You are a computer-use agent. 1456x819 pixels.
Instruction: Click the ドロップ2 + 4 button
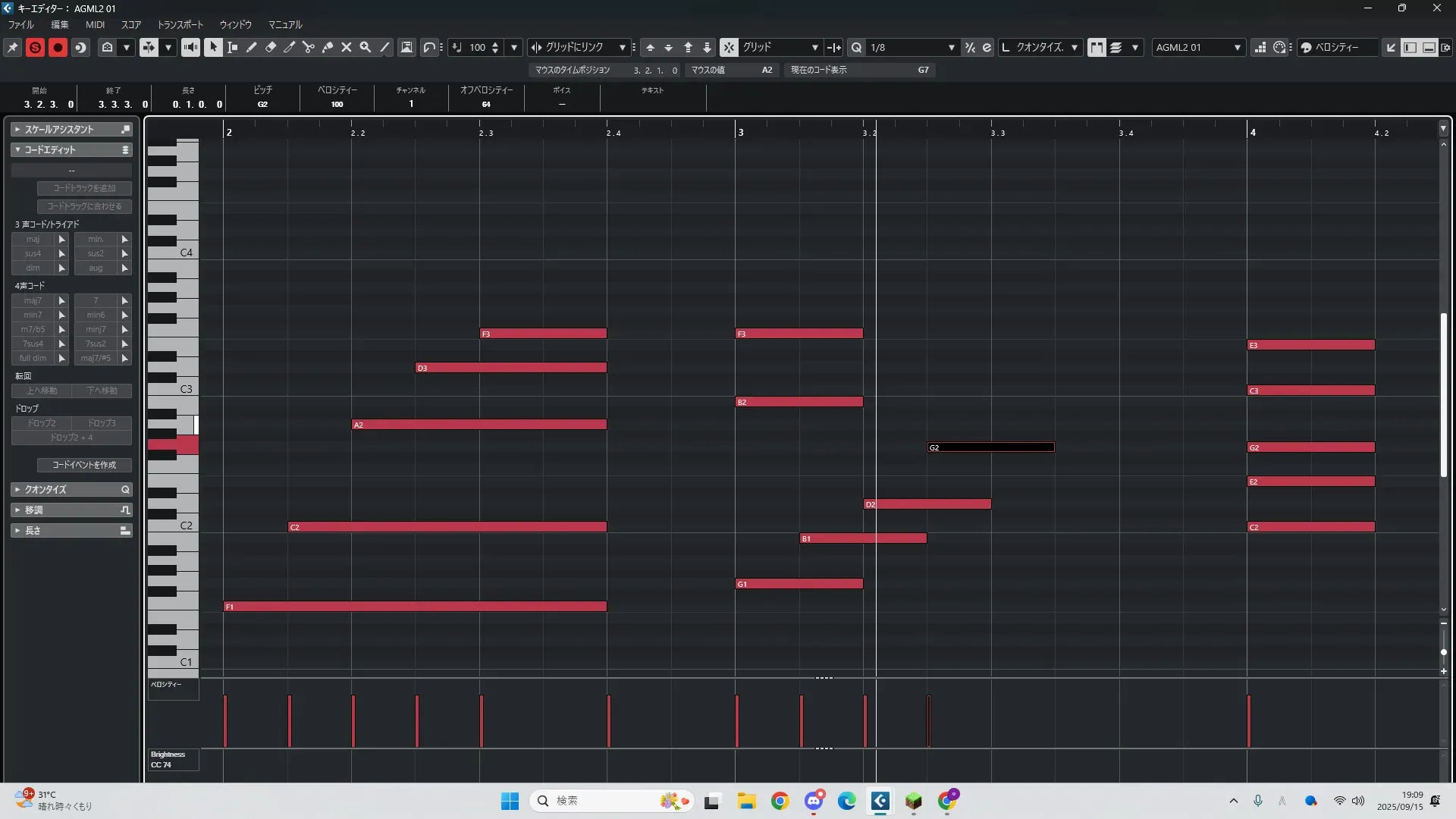pyautogui.click(x=71, y=438)
